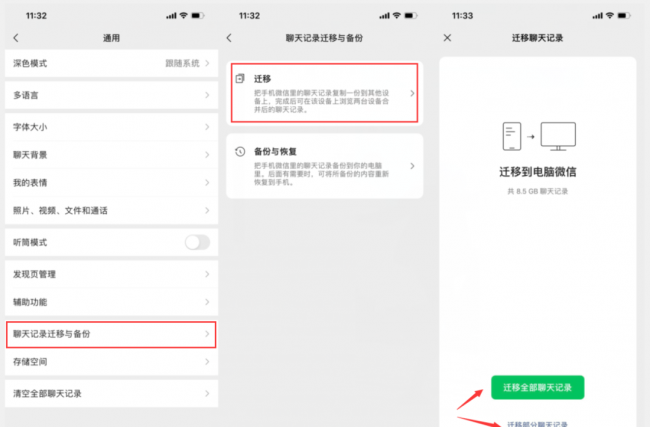Expand the 聊天背景 chevron
The width and height of the screenshot is (650, 427).
pyautogui.click(x=207, y=155)
